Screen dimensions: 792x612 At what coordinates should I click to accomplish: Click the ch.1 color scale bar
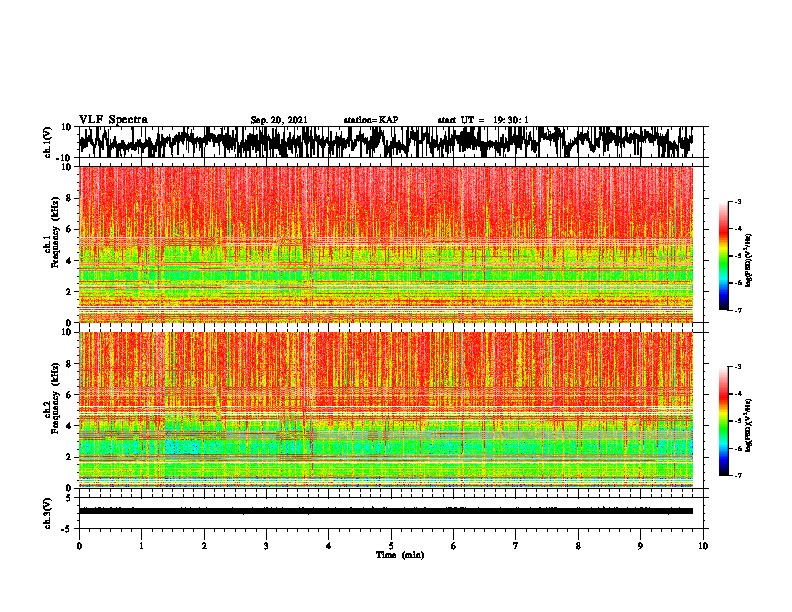pos(724,256)
